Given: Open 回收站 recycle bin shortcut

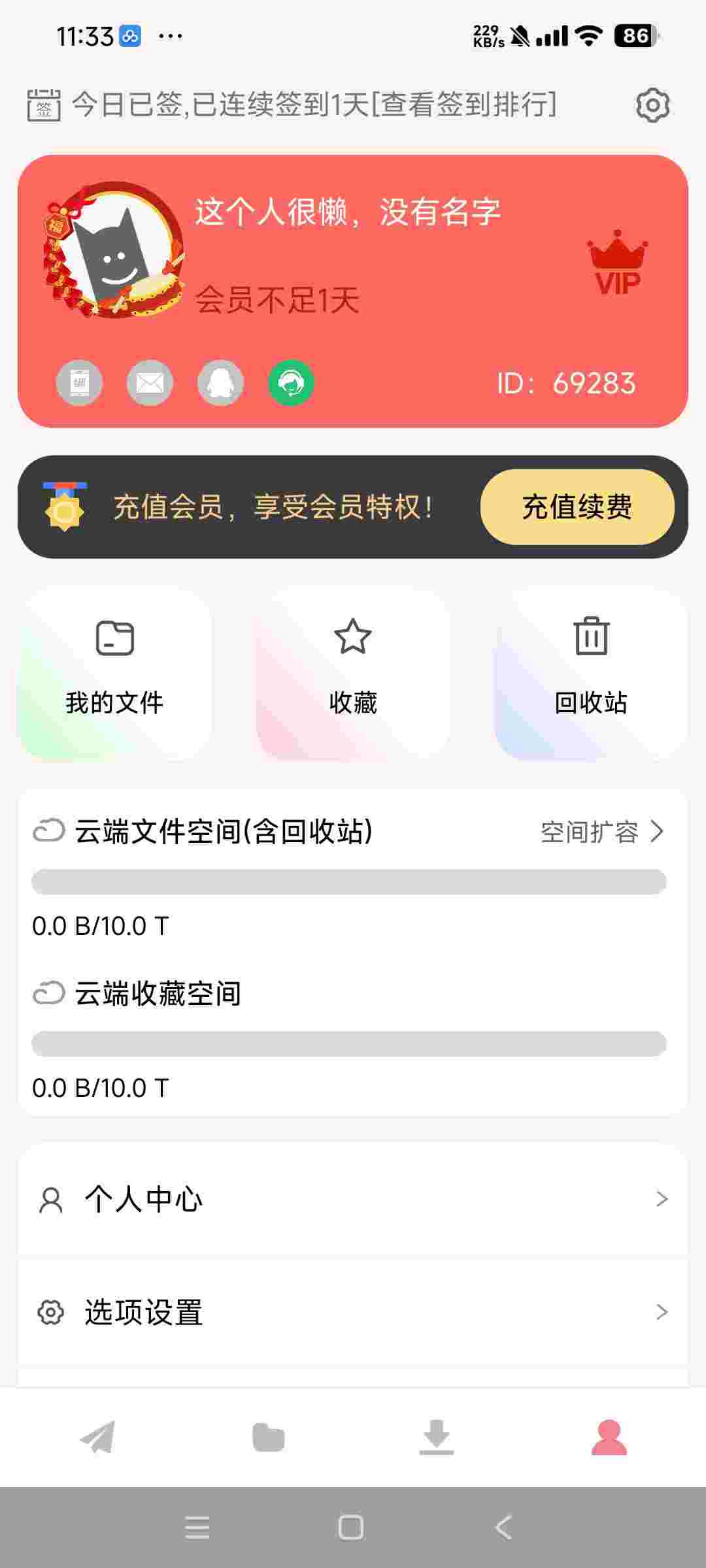Looking at the screenshot, I should point(591,673).
